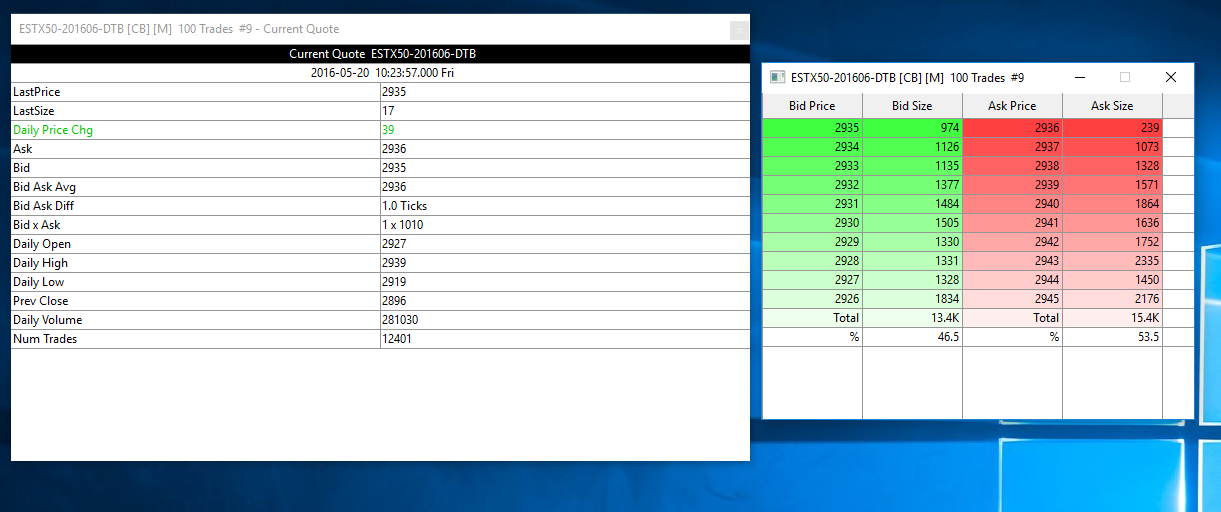Click the depth-of-market window app icon

(777, 77)
